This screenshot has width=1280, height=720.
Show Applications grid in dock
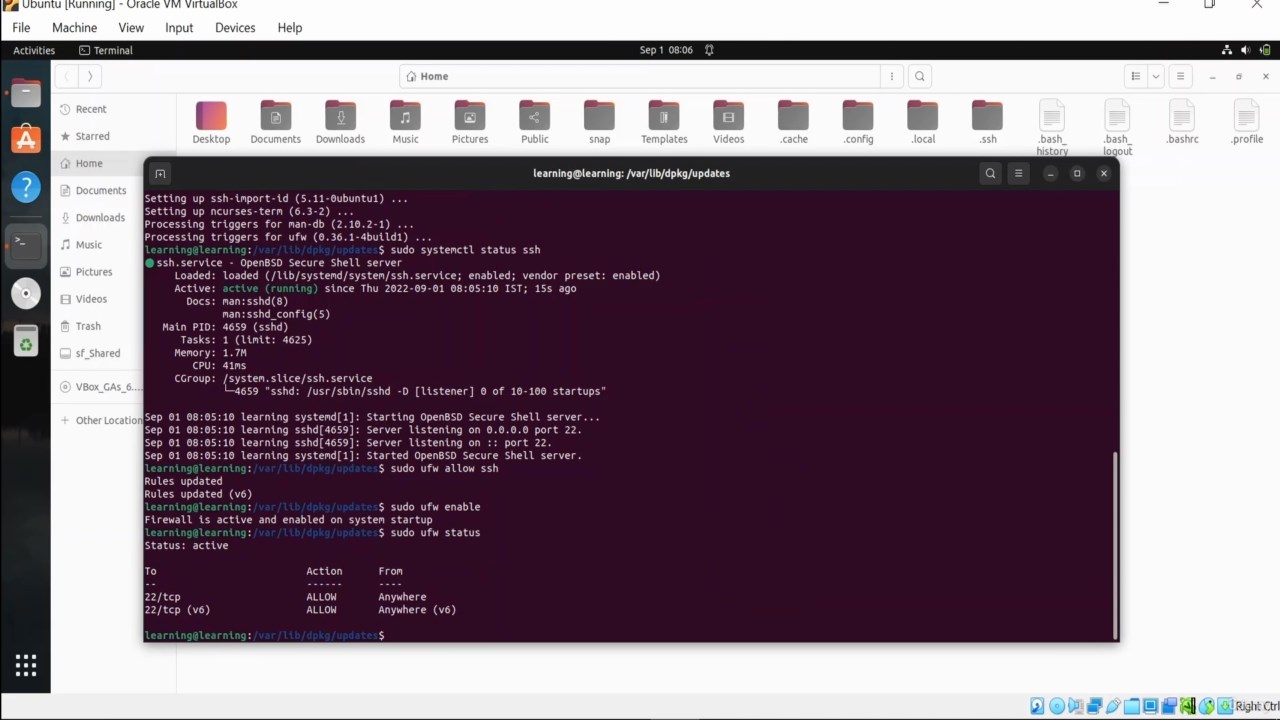pos(26,665)
